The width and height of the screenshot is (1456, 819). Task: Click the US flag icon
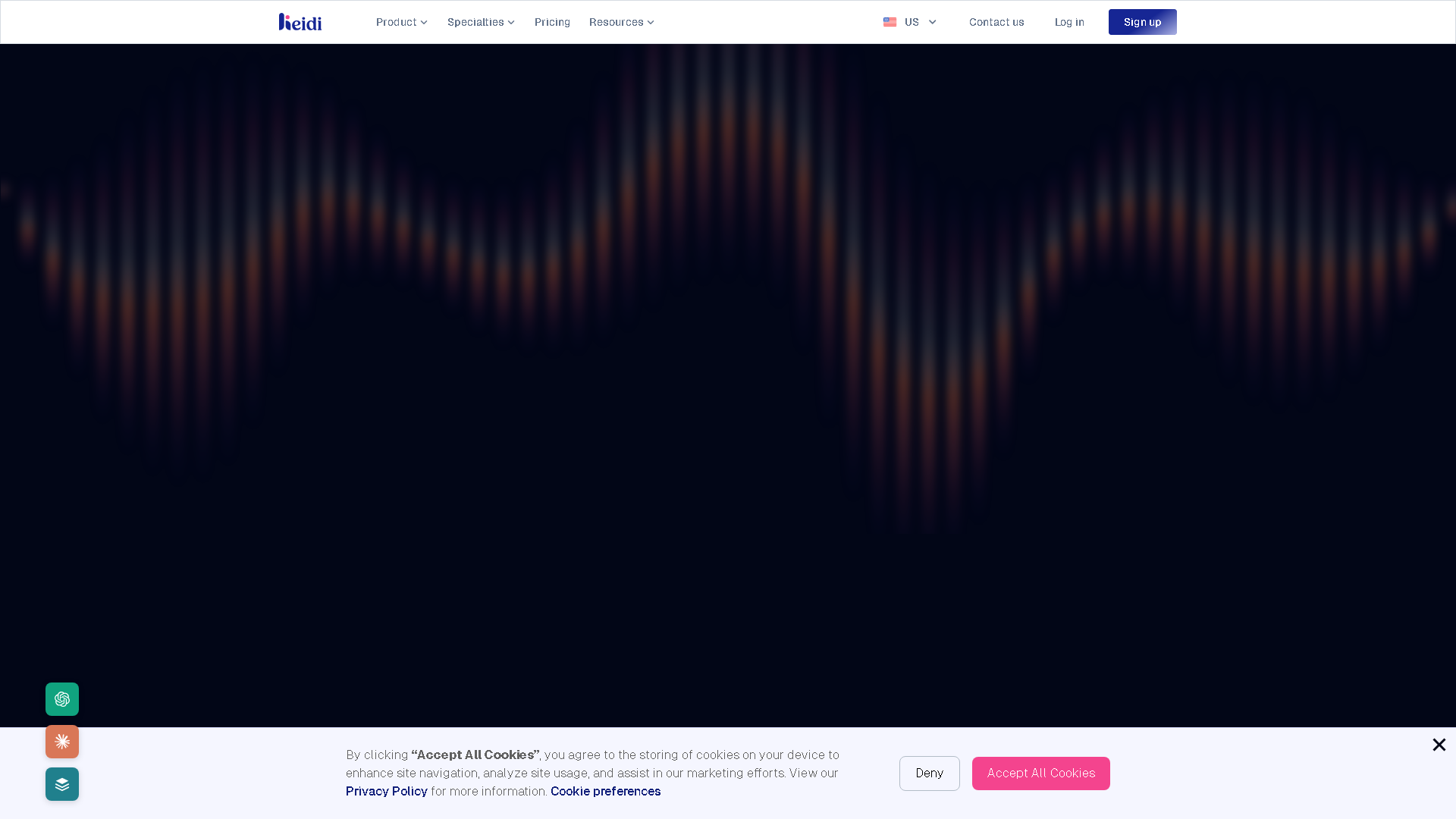coord(889,22)
